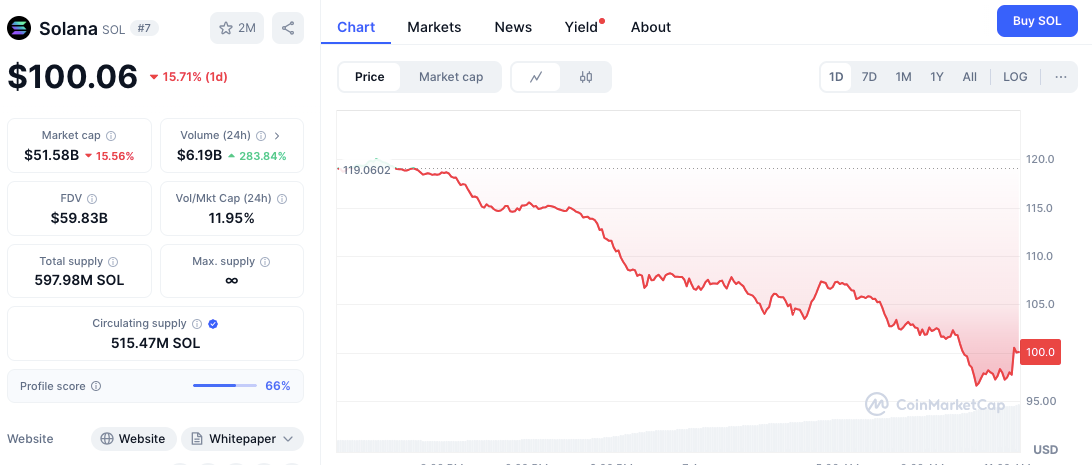Open chart options three-dot menu

(1061, 77)
